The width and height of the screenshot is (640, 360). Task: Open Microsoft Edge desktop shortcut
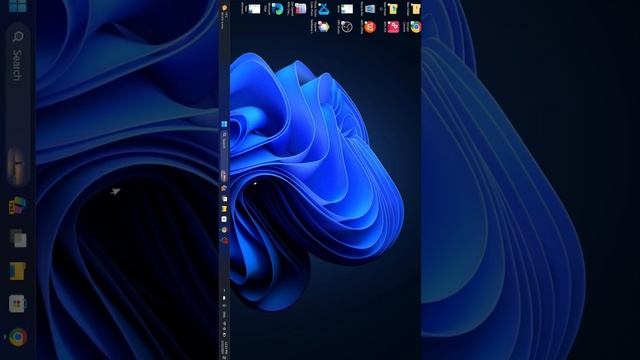coord(278,9)
